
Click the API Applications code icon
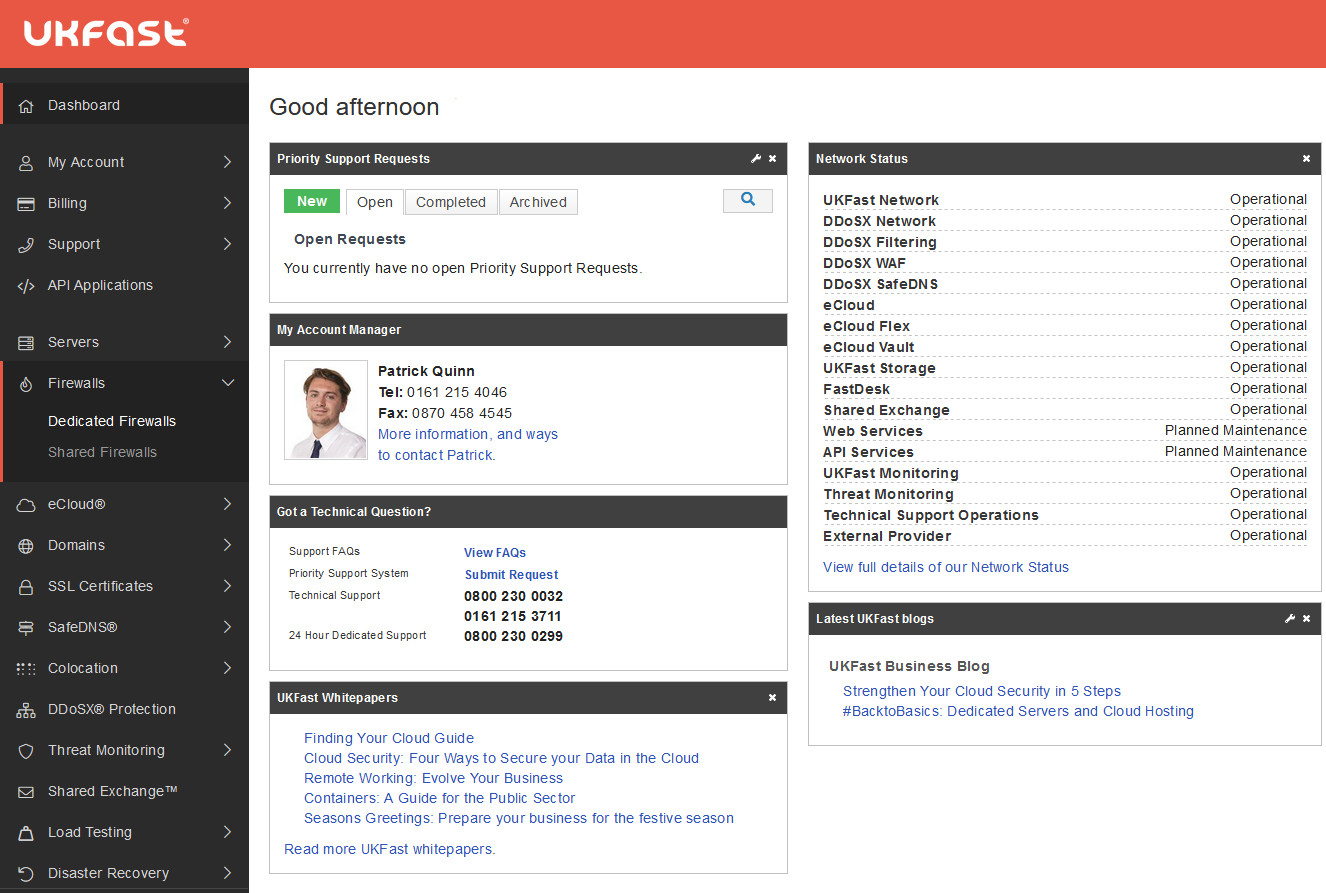27,286
